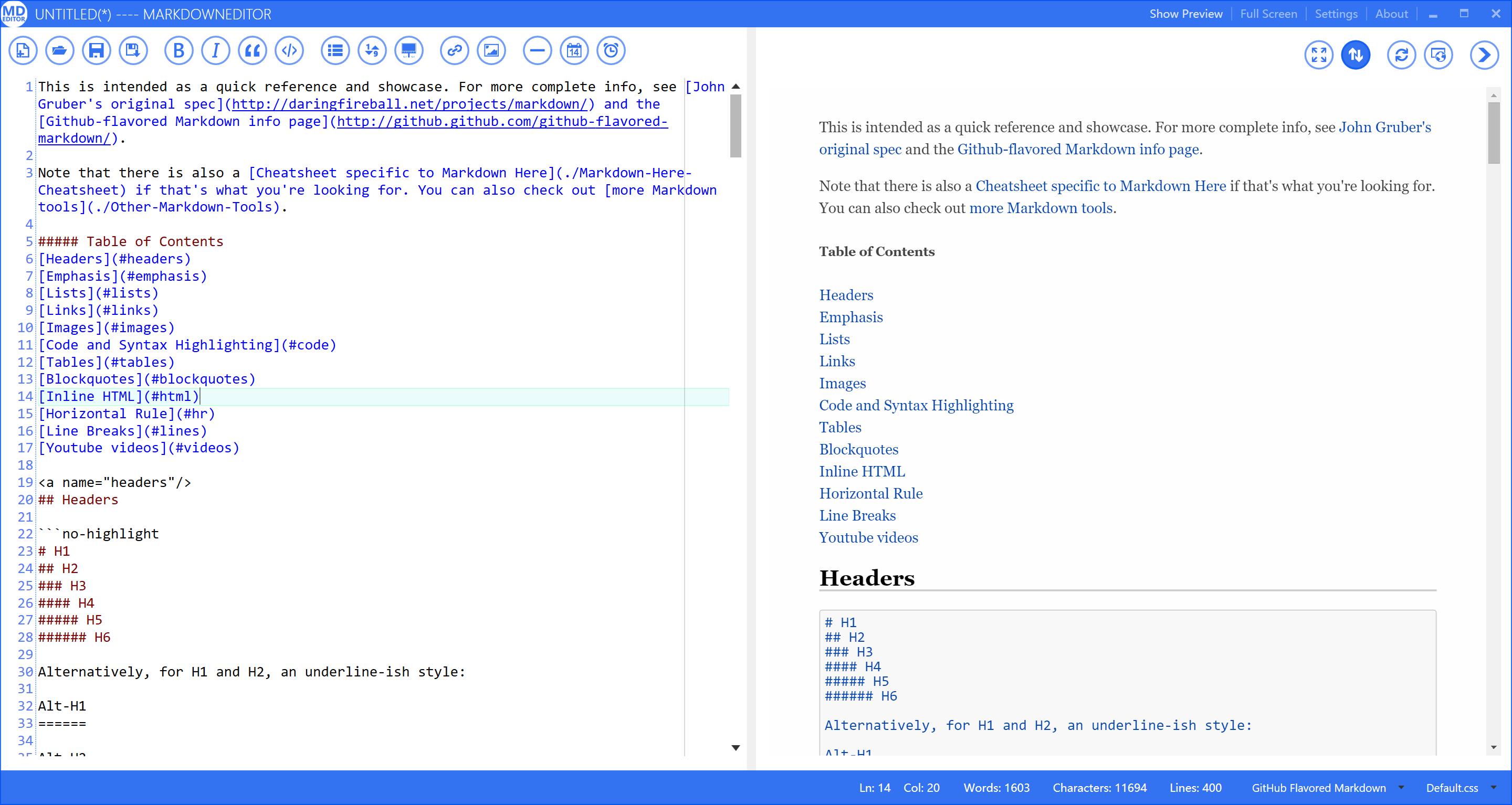
Task: Follow the Youtube videos link in the preview
Action: 868,538
